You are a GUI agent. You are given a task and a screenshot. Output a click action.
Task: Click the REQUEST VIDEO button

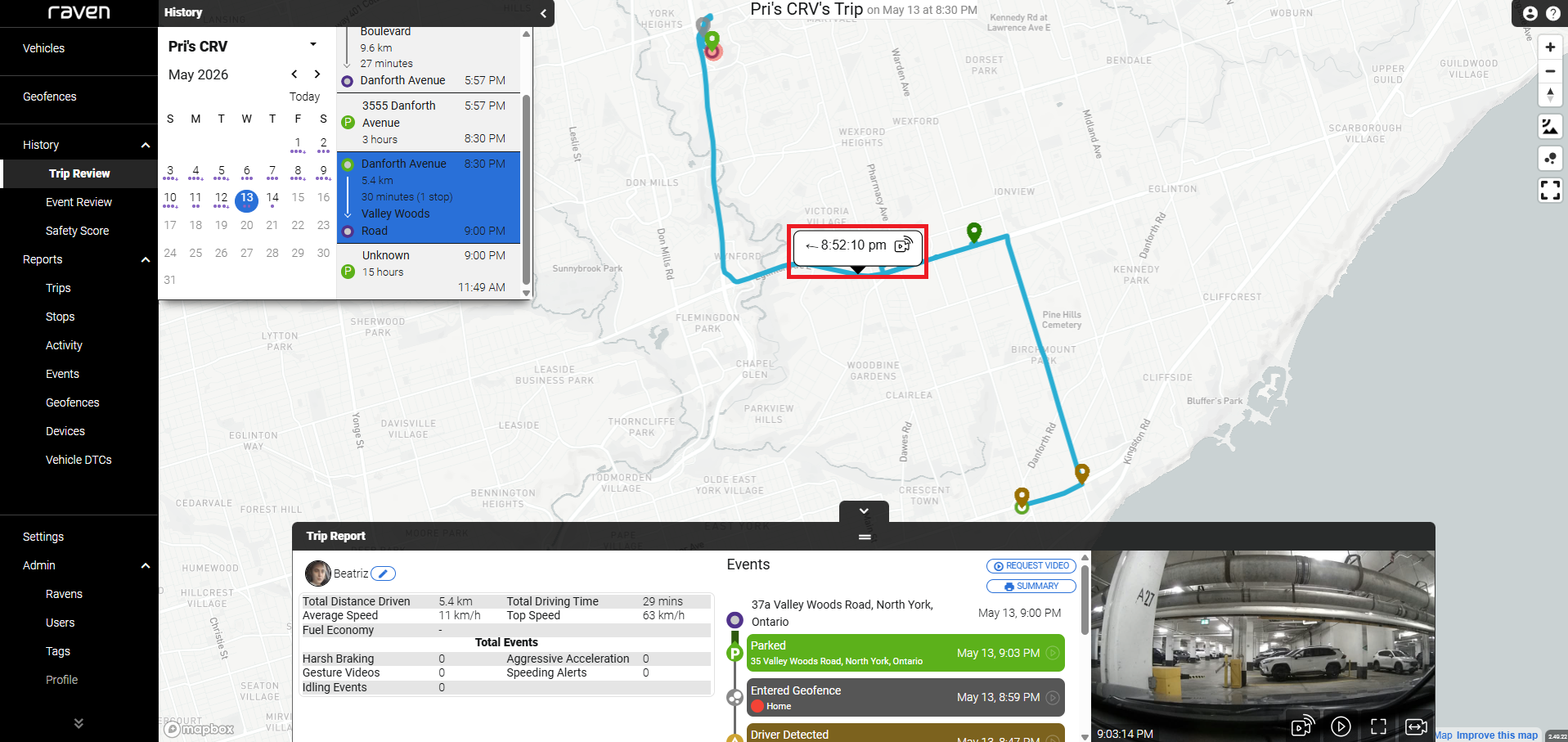[1031, 566]
